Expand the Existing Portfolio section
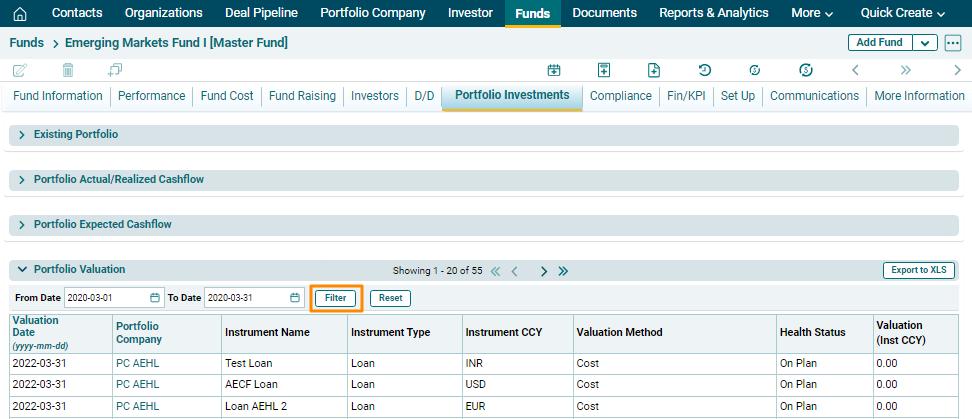 pos(22,134)
